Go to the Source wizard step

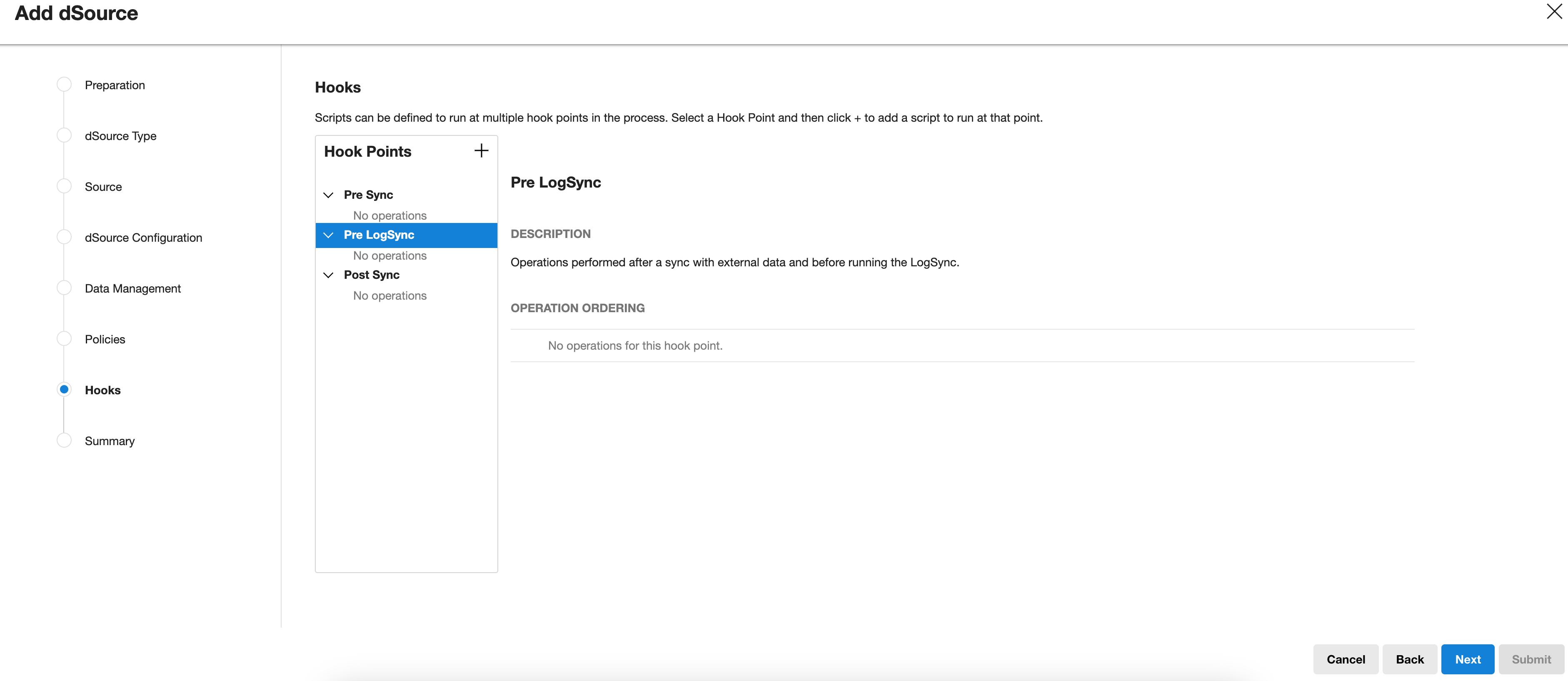(103, 187)
